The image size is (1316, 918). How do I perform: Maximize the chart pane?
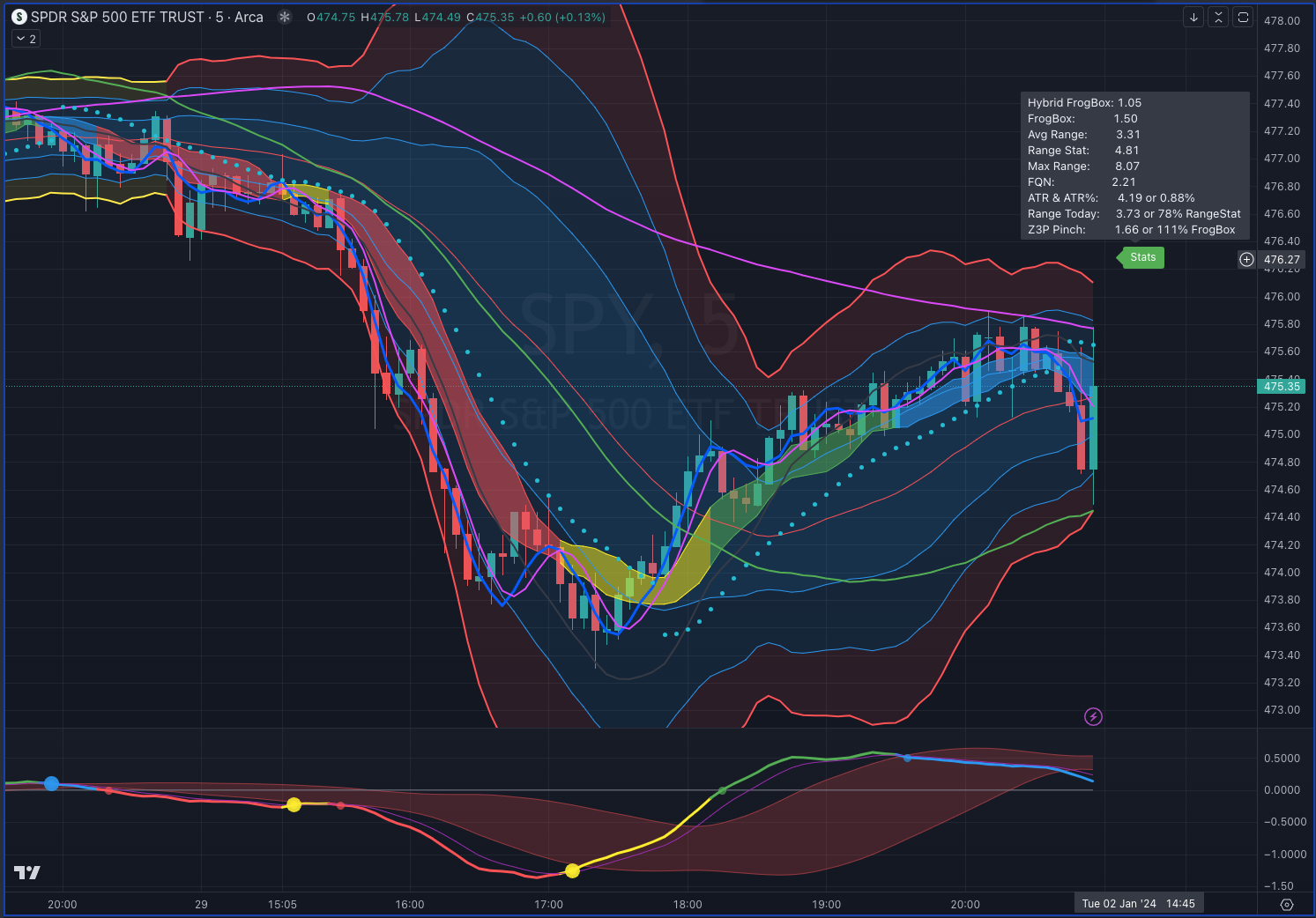pos(1243,17)
